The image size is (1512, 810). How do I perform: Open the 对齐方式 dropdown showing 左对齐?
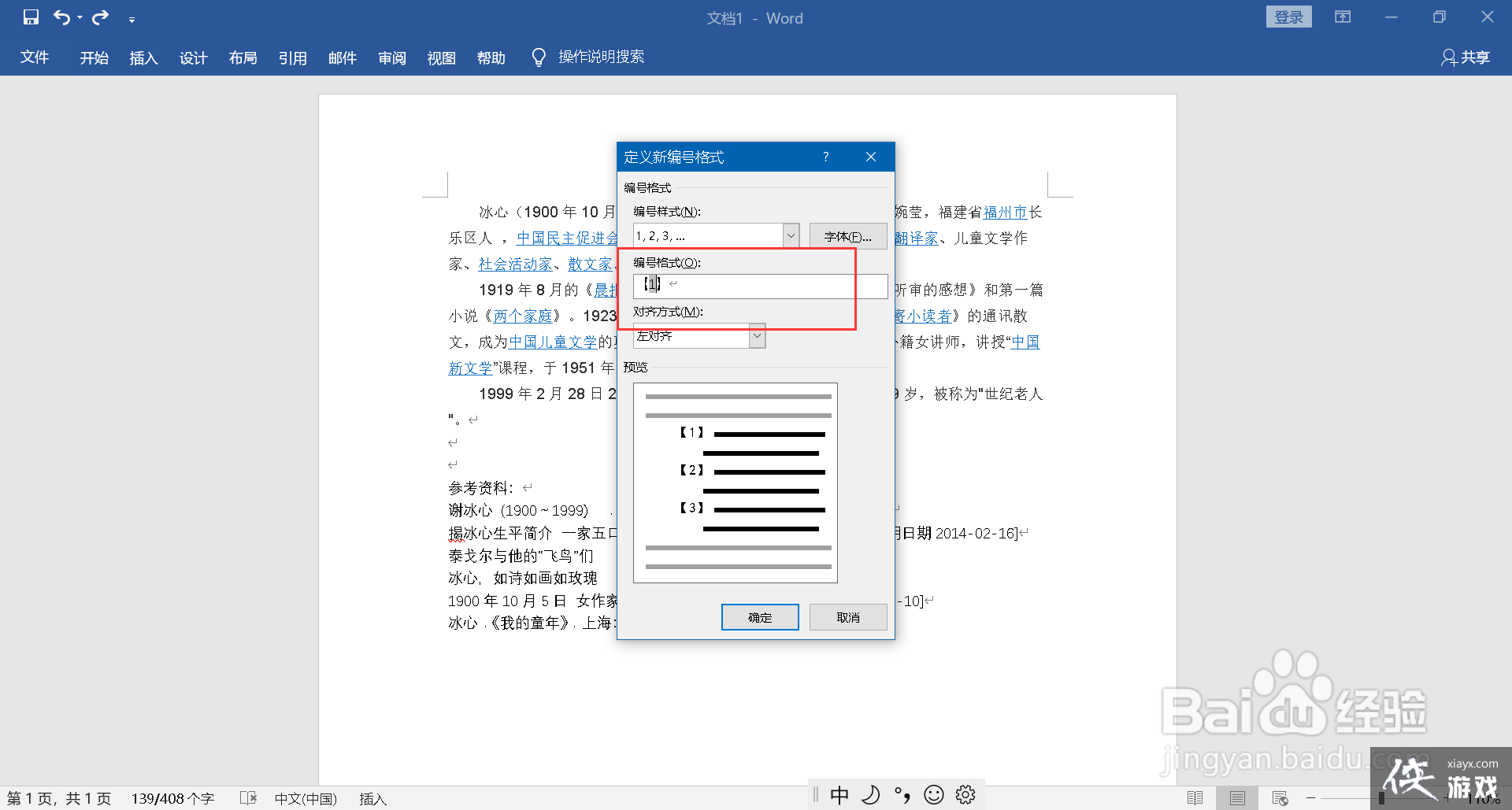(x=757, y=336)
